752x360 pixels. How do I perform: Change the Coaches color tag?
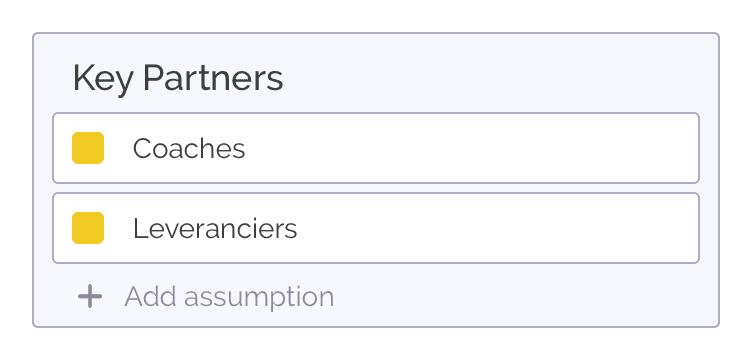coord(88,148)
